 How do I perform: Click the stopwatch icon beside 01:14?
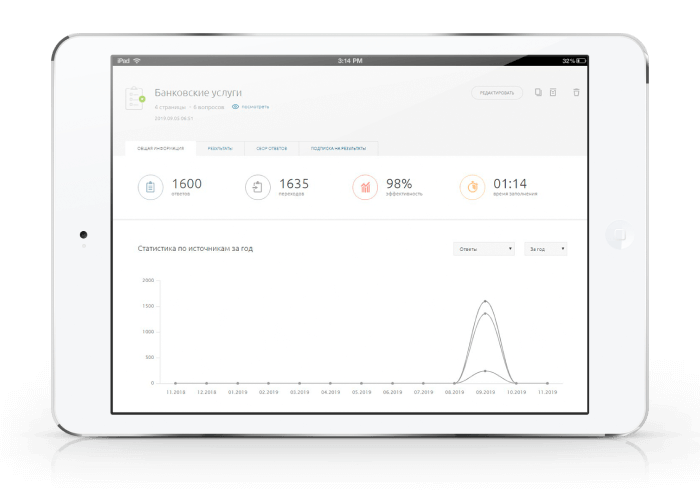(472, 187)
